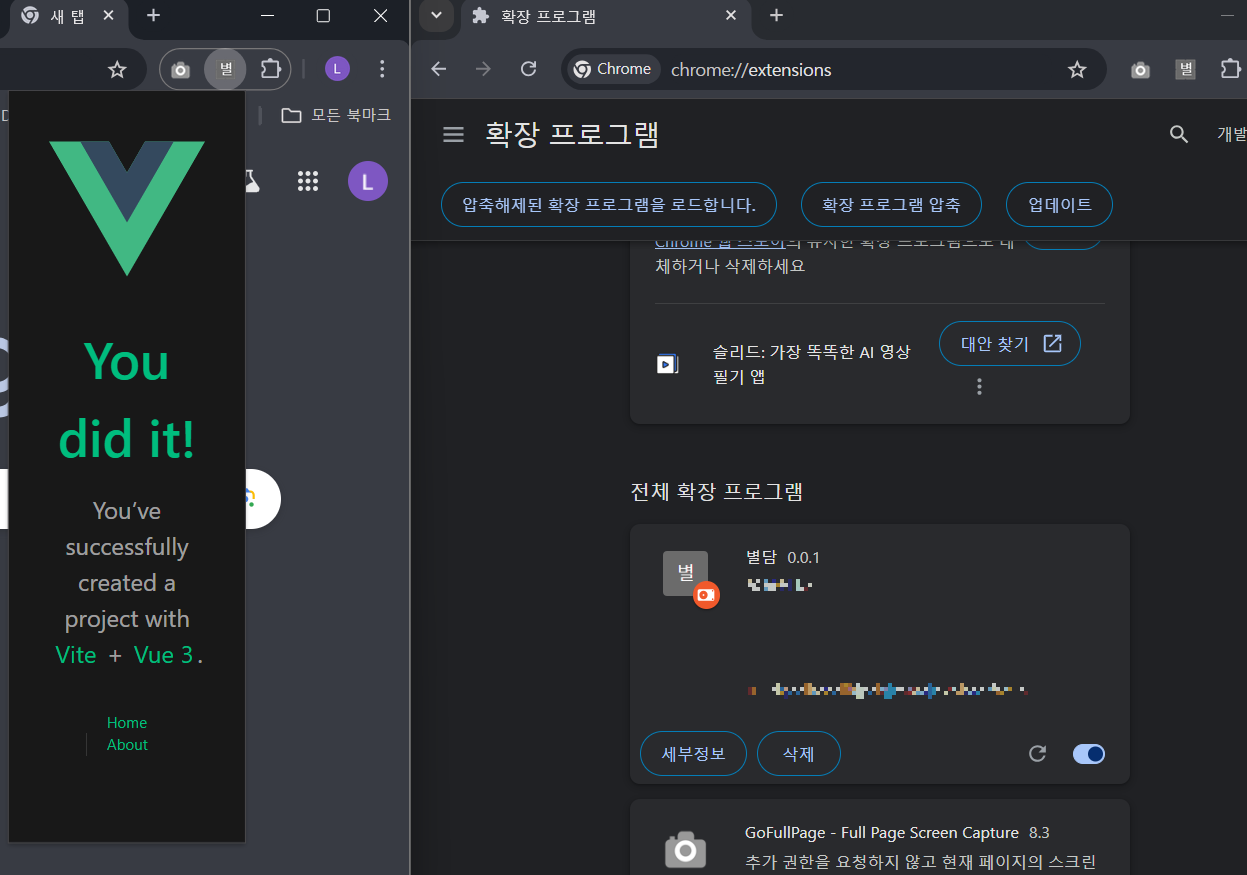
Task: Click the 전체 확장 프로그램 heading
Action: [x=717, y=491]
